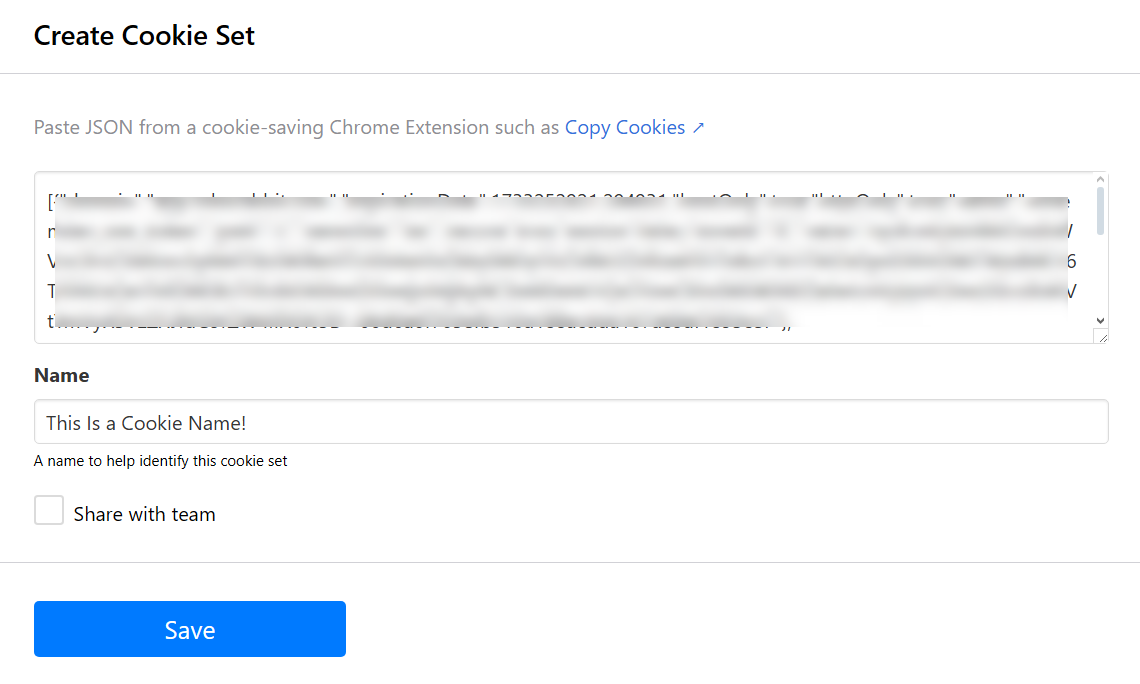Screen dimensions: 1140x684
Task: Click the resize grip of the JSON textarea
Action: click(1102, 336)
